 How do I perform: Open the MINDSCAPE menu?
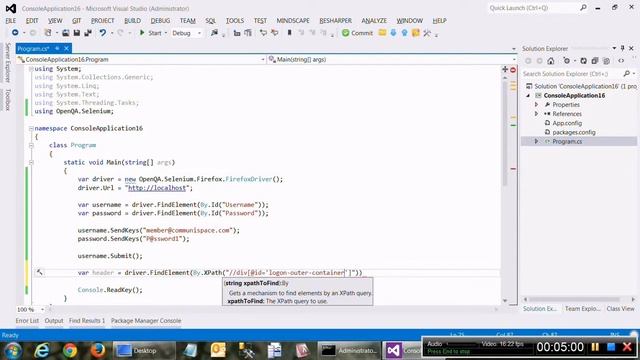pyautogui.click(x=293, y=20)
